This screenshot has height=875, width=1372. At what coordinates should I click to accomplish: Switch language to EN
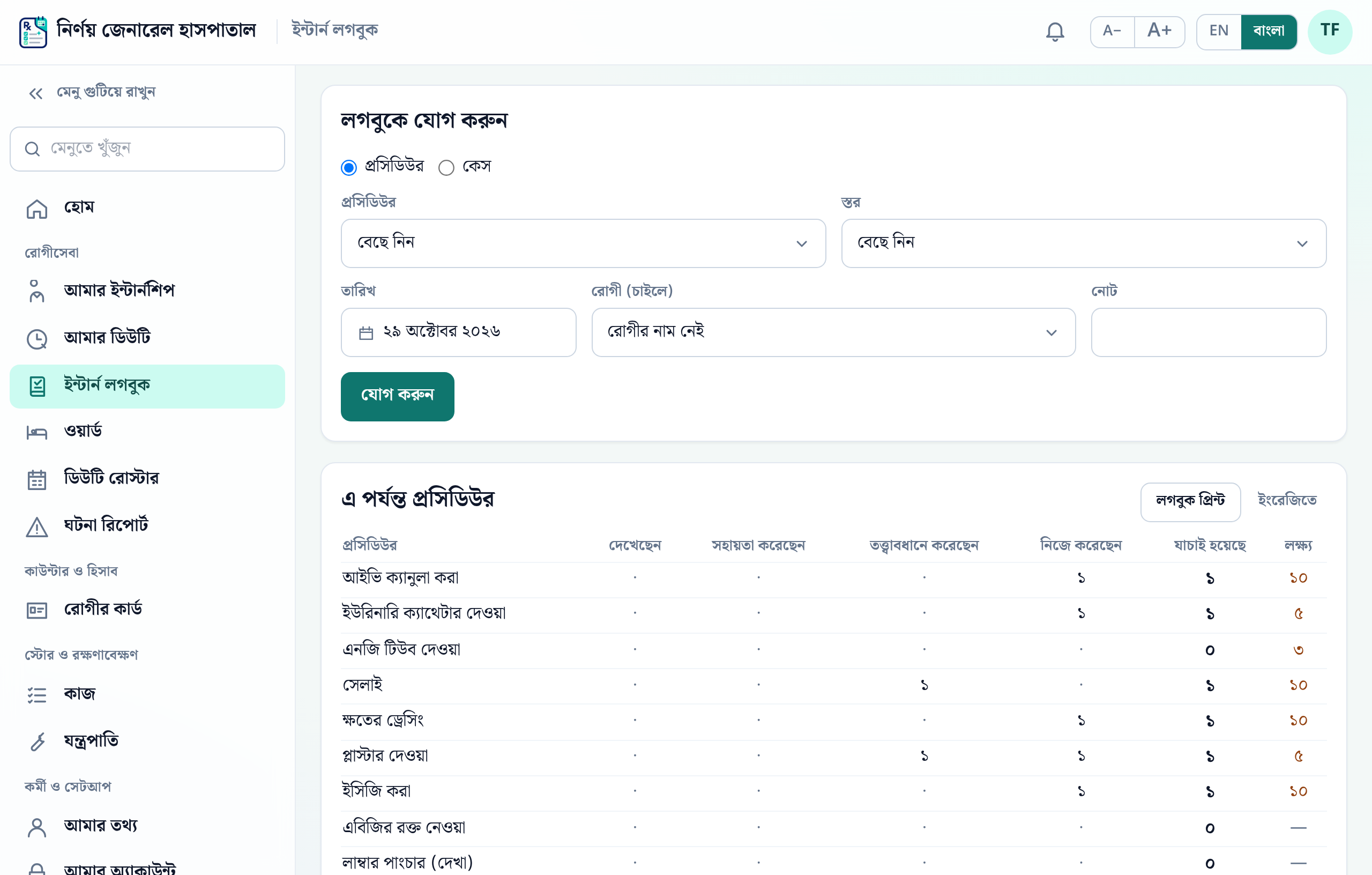[x=1219, y=31]
